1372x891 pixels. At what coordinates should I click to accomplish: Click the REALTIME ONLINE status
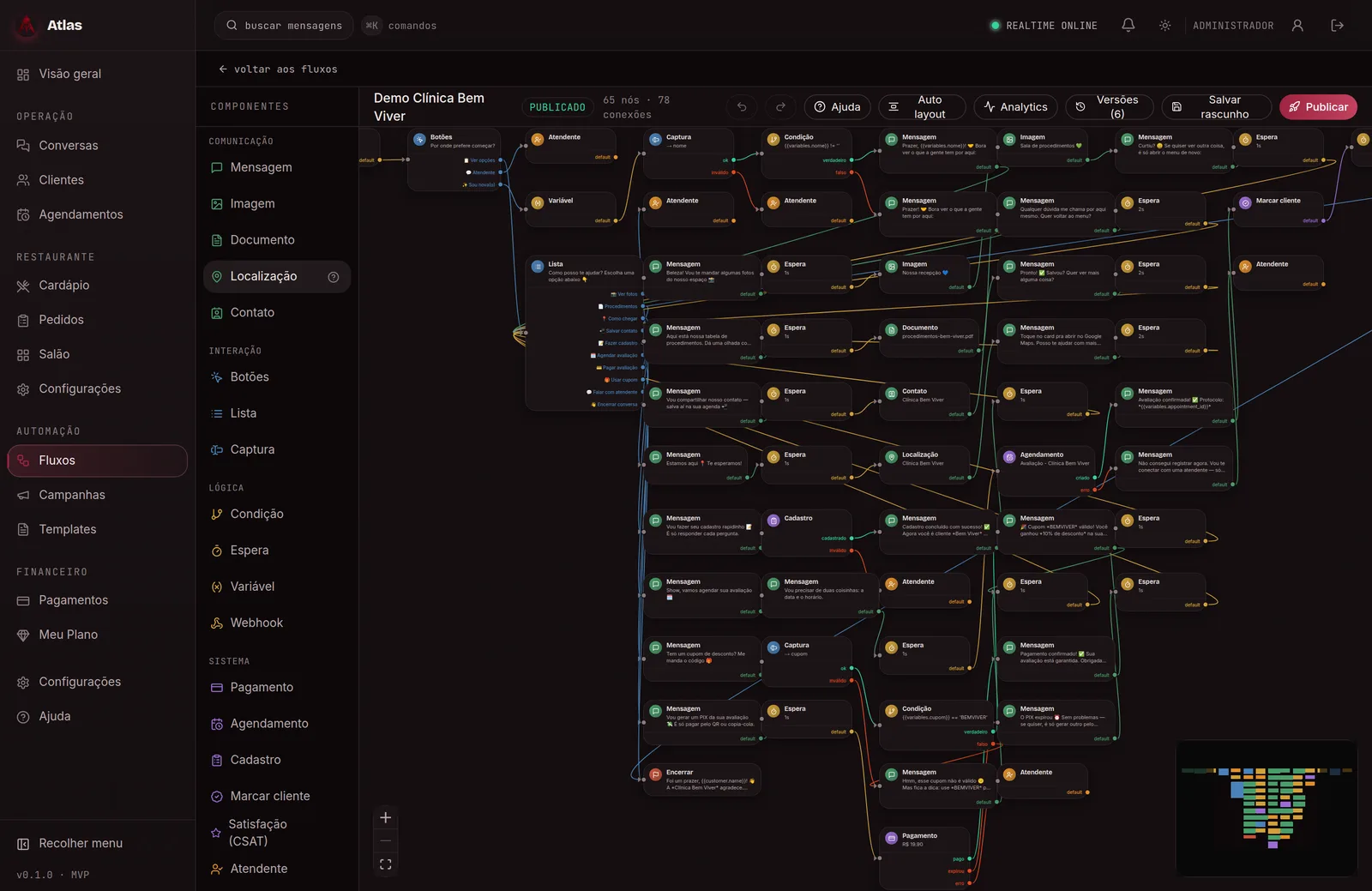click(x=1044, y=26)
